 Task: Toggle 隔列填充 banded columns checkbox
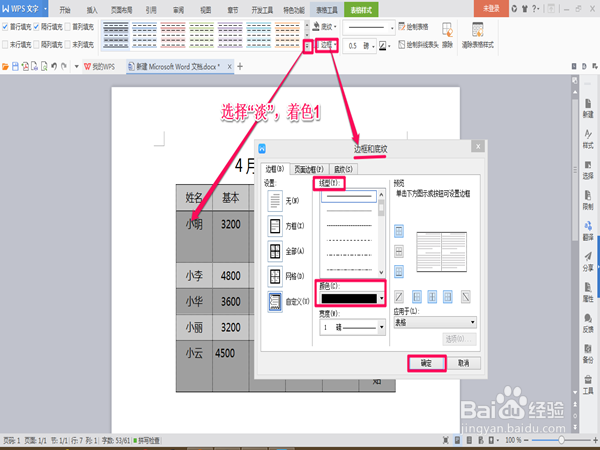36,45
